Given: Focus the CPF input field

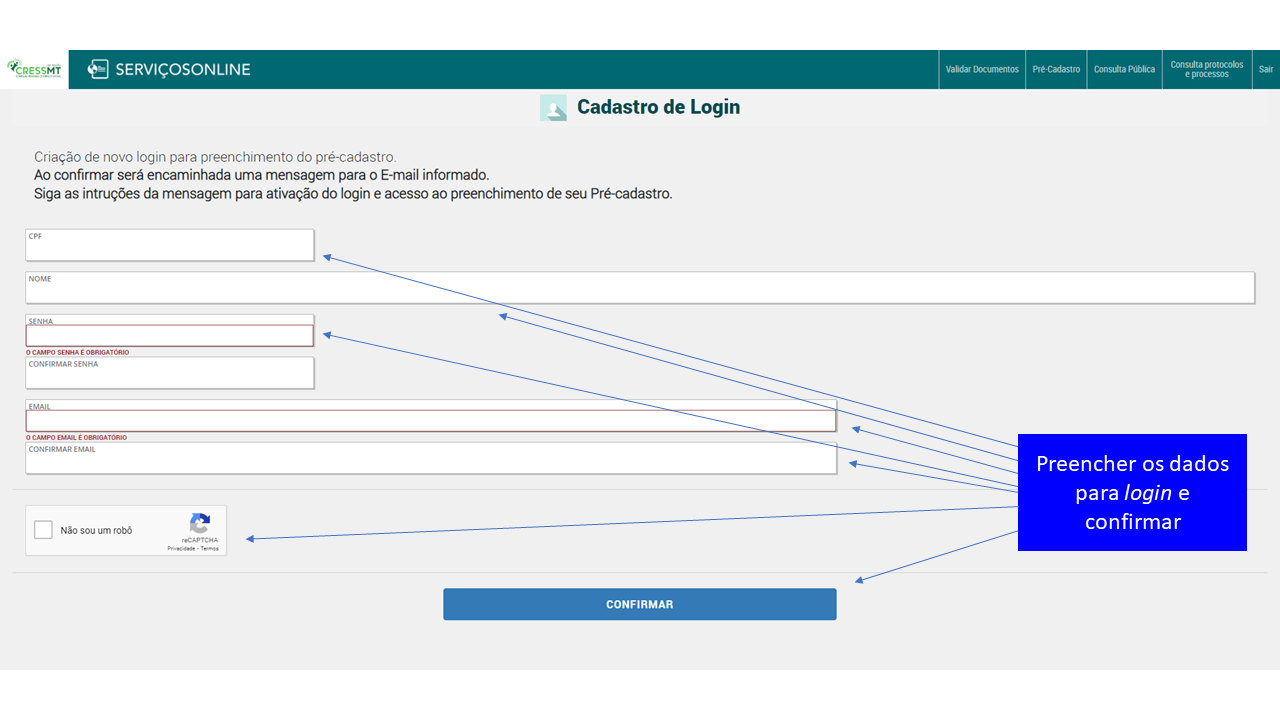Looking at the screenshot, I should click(x=170, y=245).
